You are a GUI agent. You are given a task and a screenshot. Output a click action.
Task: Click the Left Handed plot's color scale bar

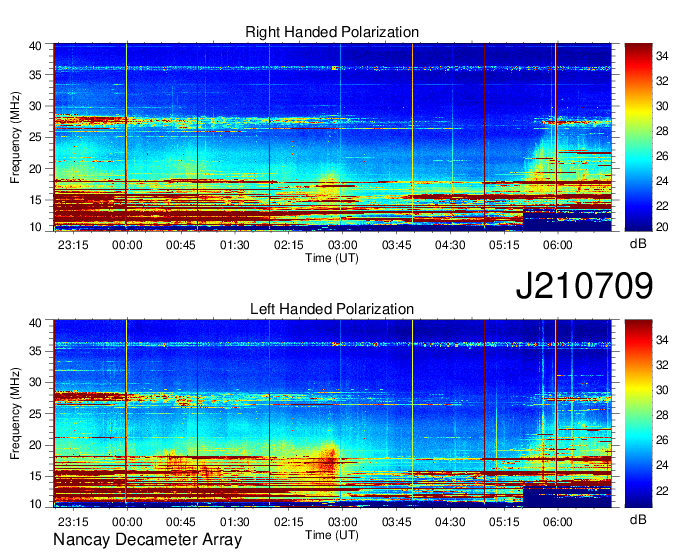pyautogui.click(x=638, y=414)
